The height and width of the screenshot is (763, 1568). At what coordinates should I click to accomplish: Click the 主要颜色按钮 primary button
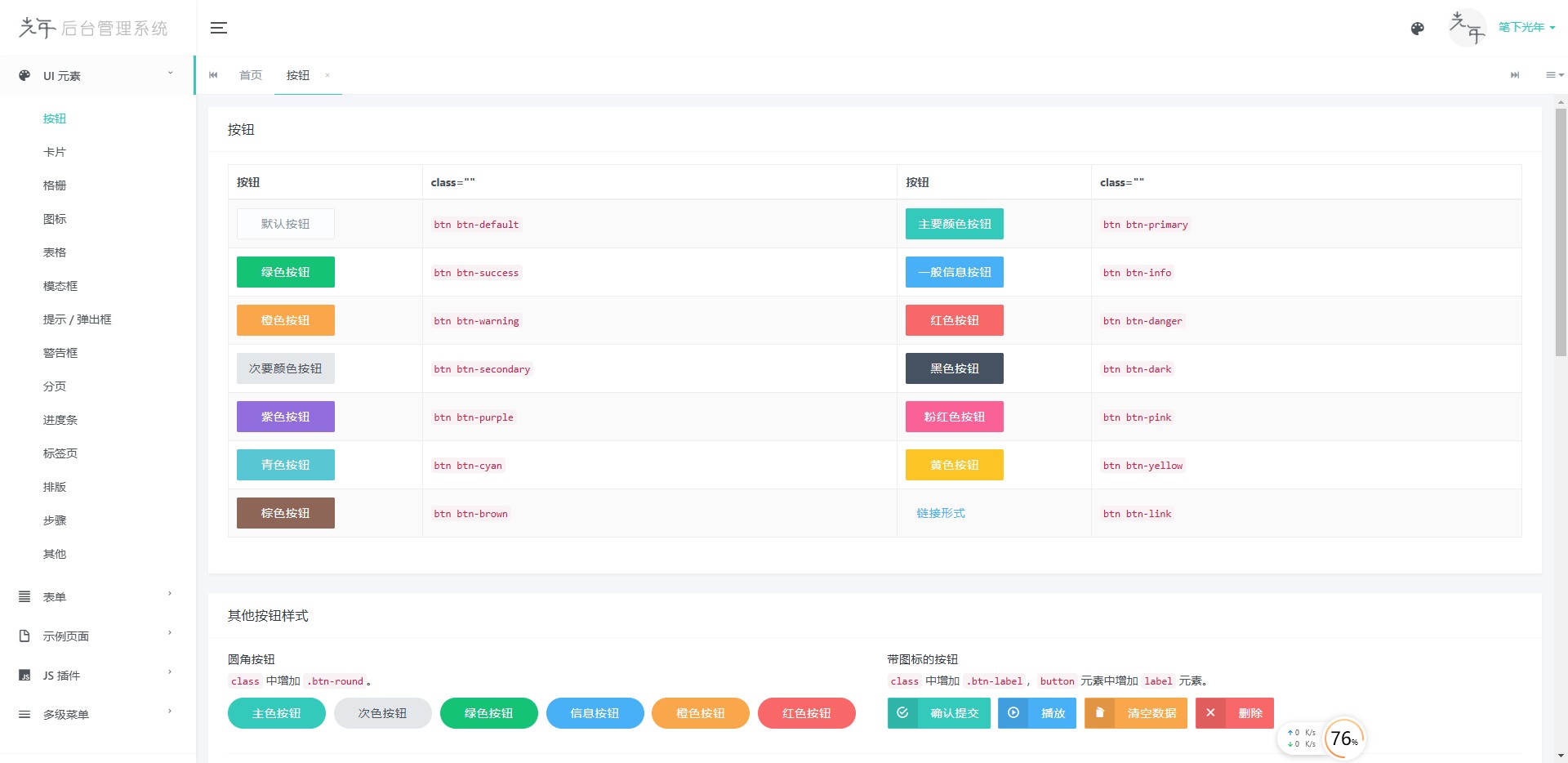click(955, 224)
